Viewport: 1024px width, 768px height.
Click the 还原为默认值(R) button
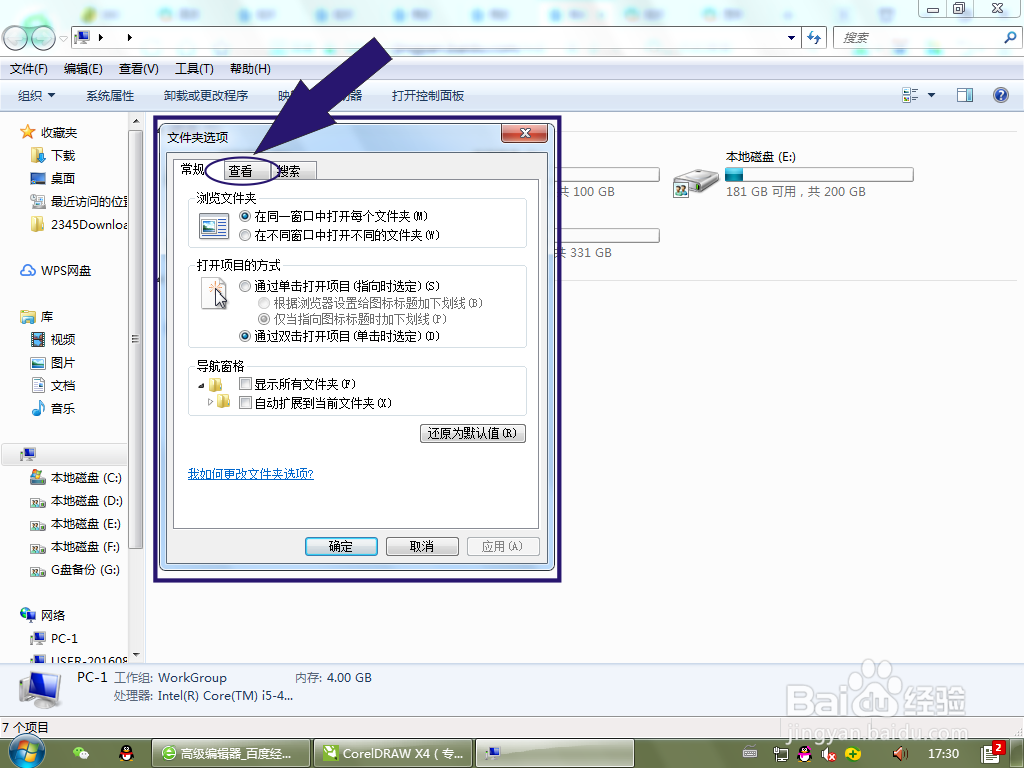point(472,433)
